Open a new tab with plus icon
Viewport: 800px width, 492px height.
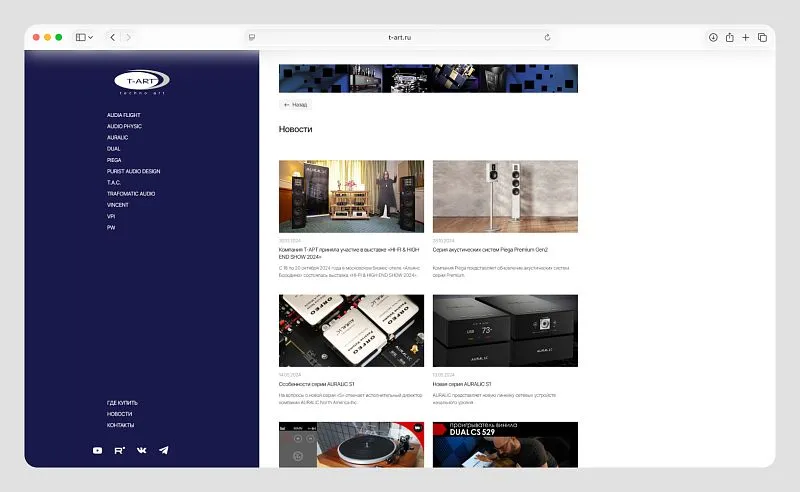click(x=746, y=37)
